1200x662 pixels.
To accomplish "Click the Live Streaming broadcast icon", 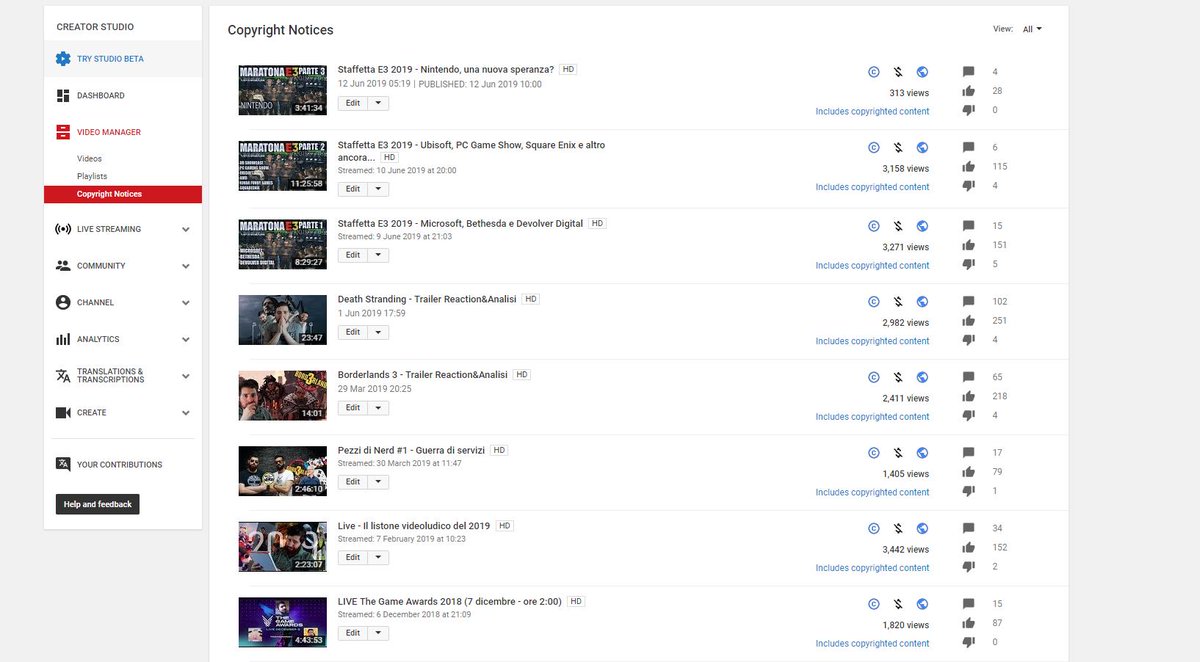I will point(63,229).
